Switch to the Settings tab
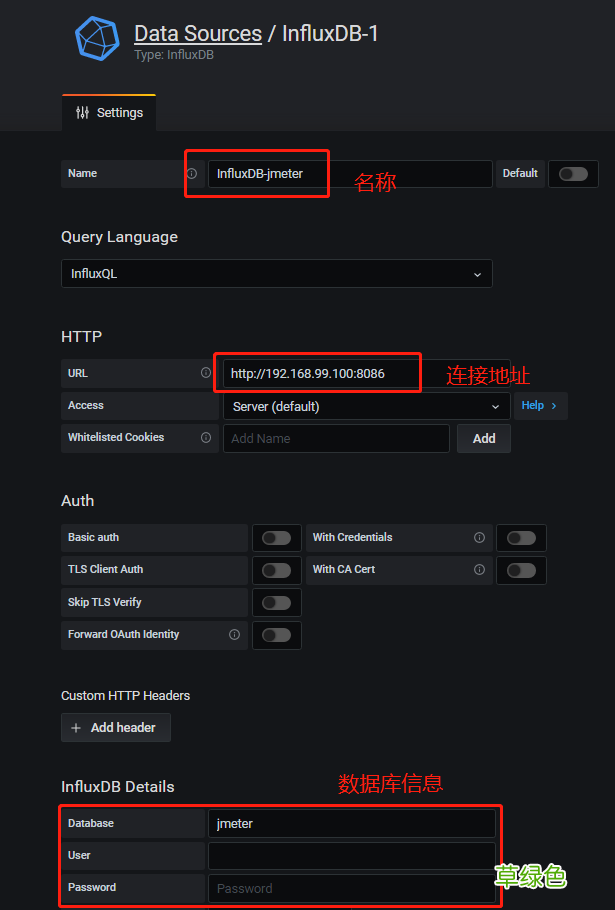The width and height of the screenshot is (615, 910). [108, 113]
